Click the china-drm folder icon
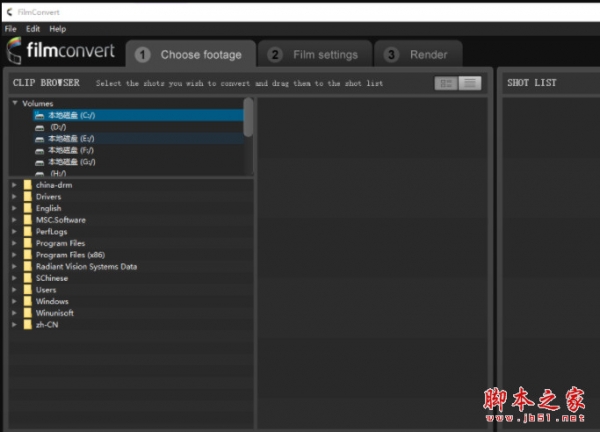 click(28, 185)
